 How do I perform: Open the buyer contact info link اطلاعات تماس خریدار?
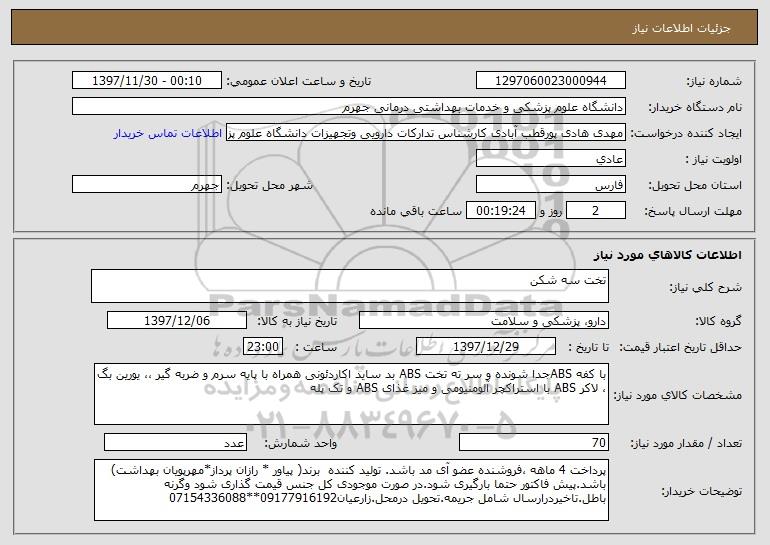point(168,134)
